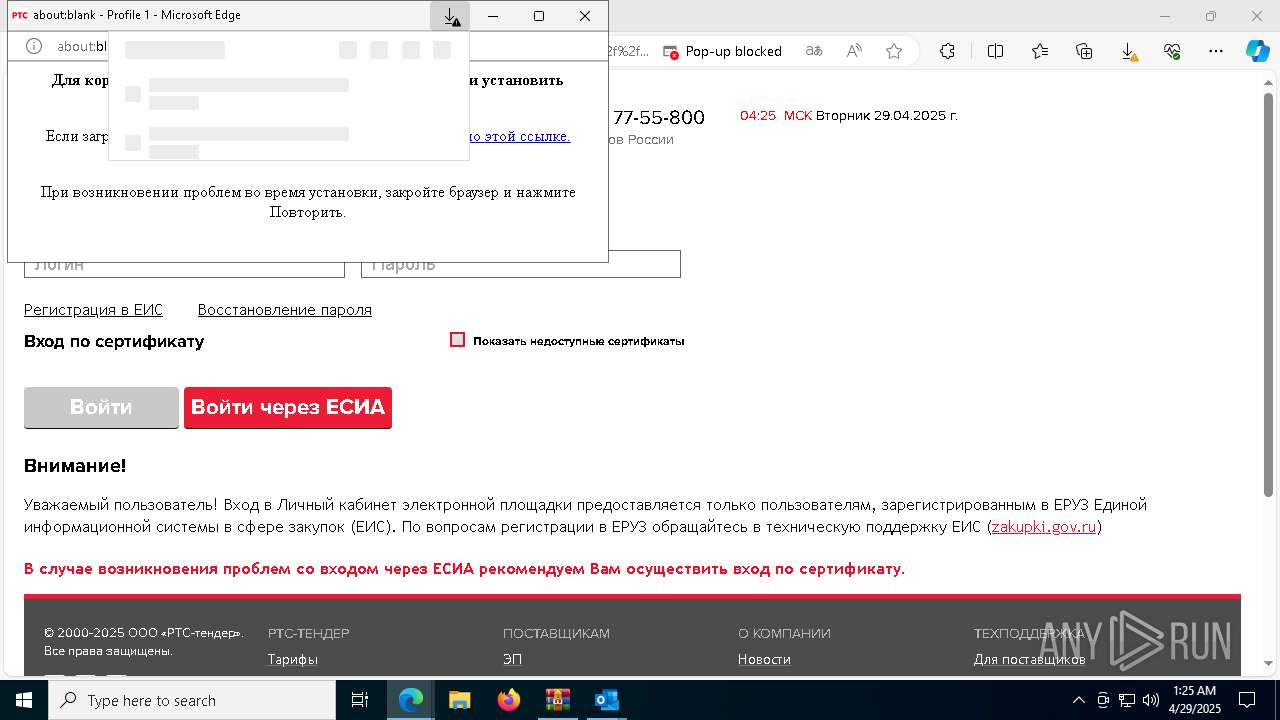Toggle Показать недоступные сертификаты checkbox

pos(458,340)
